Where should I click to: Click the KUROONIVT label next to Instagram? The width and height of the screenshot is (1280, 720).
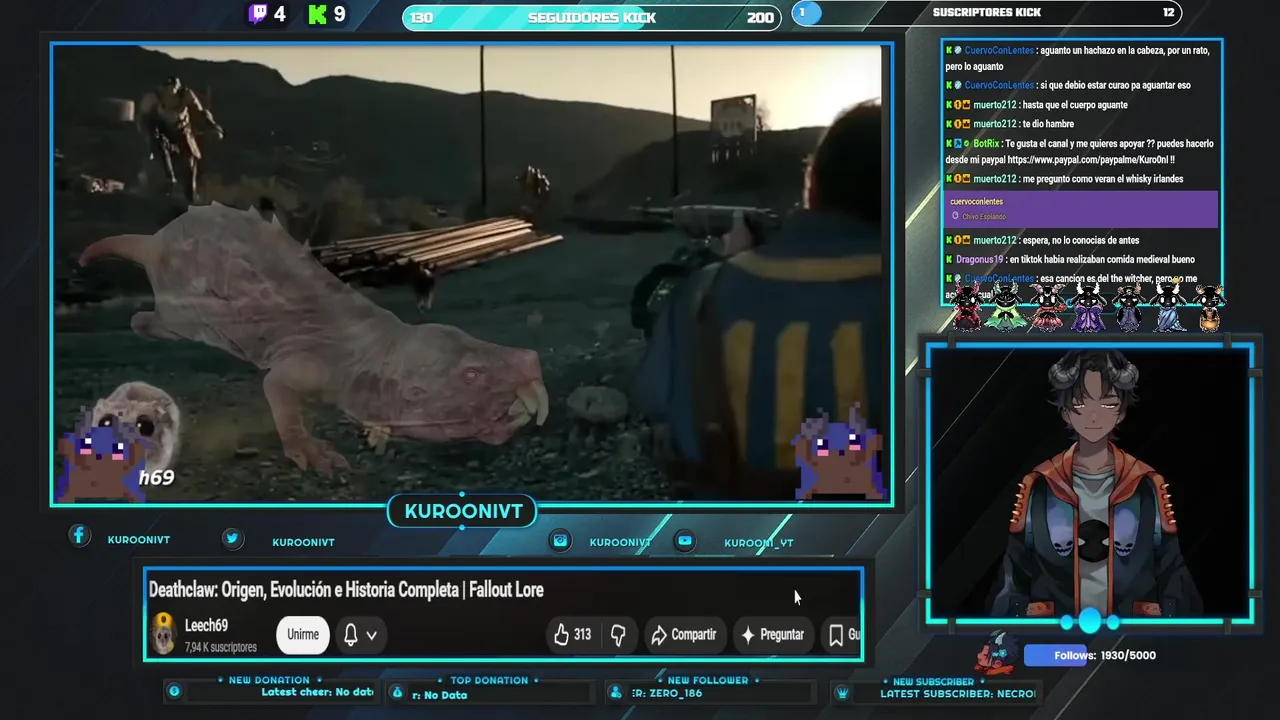click(620, 542)
